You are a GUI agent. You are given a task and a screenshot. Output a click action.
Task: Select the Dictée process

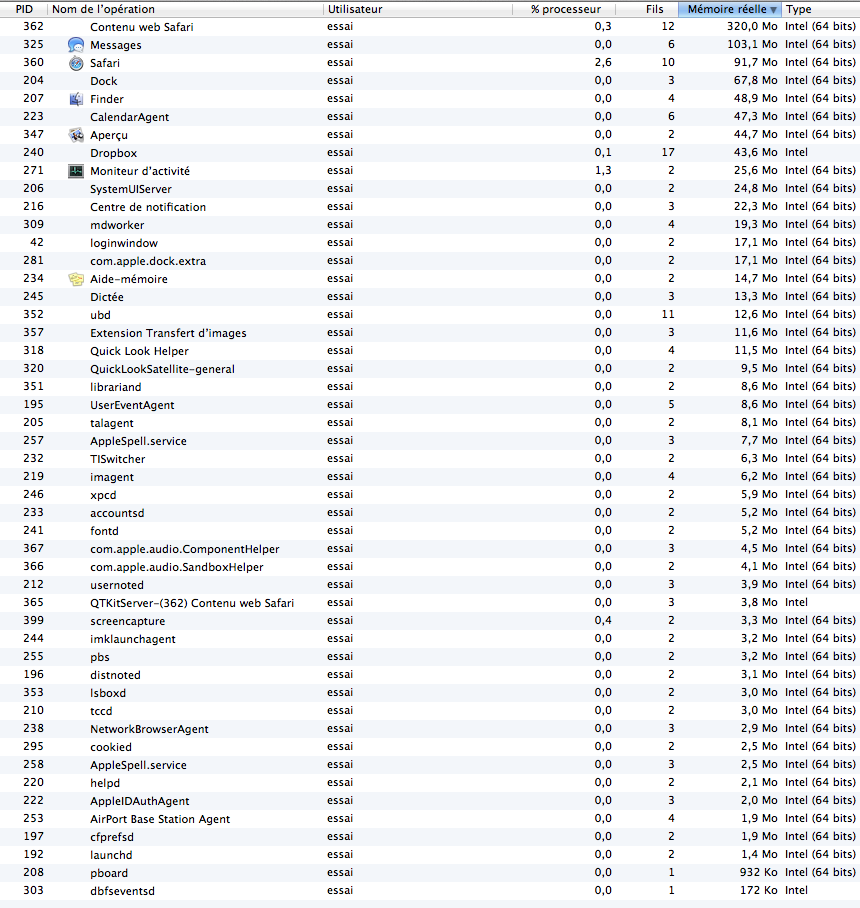430,296
